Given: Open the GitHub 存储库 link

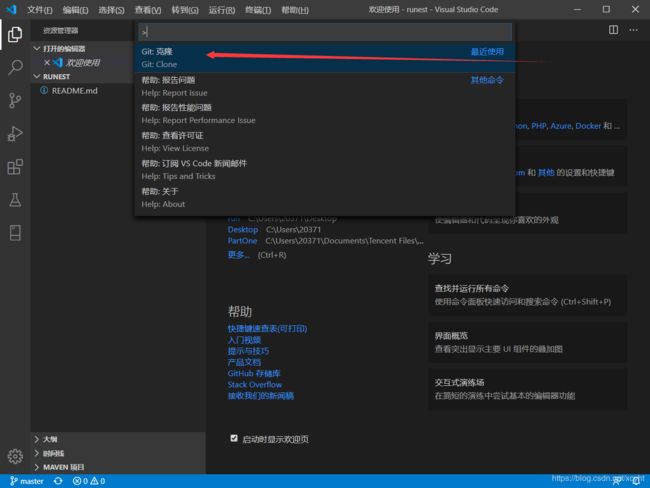Looking at the screenshot, I should coord(254,373).
